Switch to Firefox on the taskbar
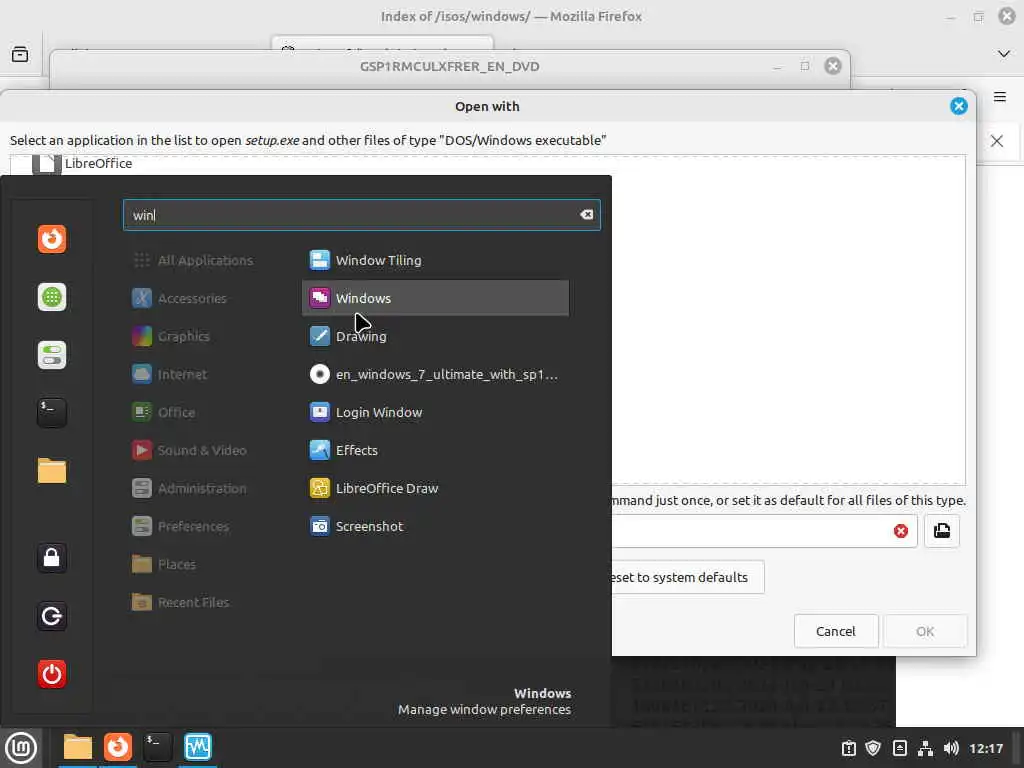1024x768 pixels. [x=118, y=747]
